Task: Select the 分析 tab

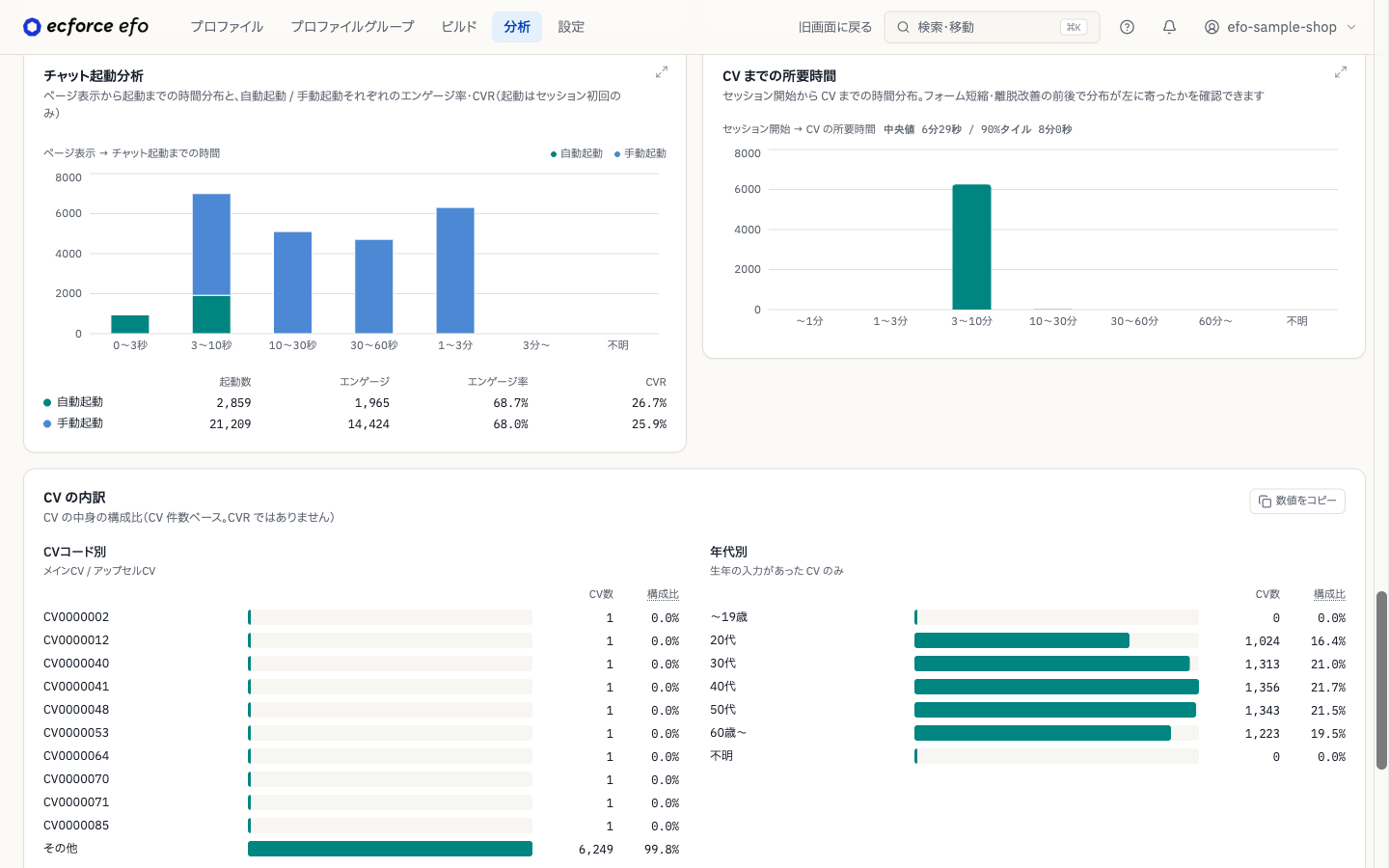Action: (x=517, y=27)
